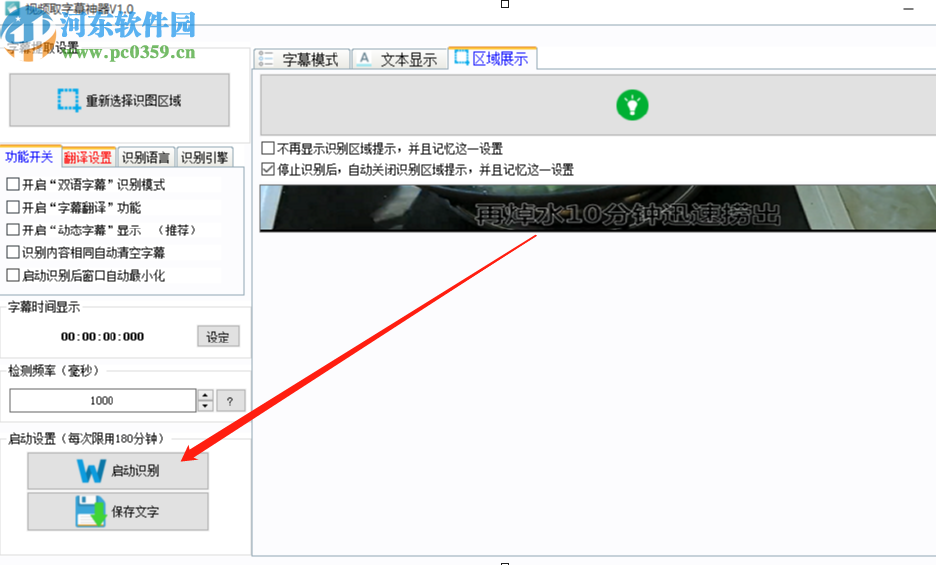Open the 功能开关 tab

(30, 156)
